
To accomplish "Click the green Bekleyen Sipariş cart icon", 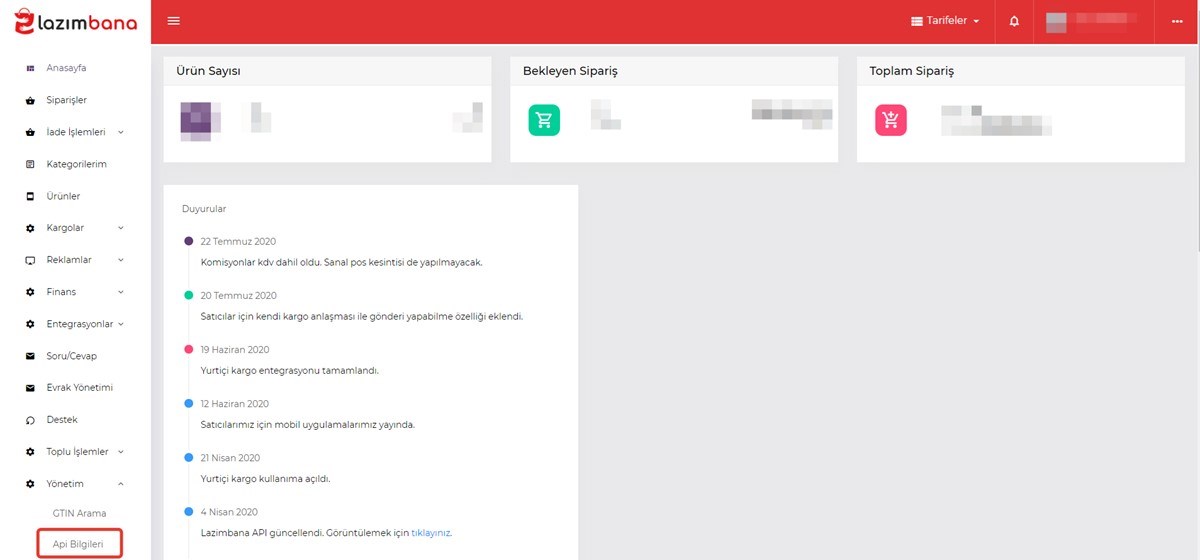I will [x=544, y=120].
